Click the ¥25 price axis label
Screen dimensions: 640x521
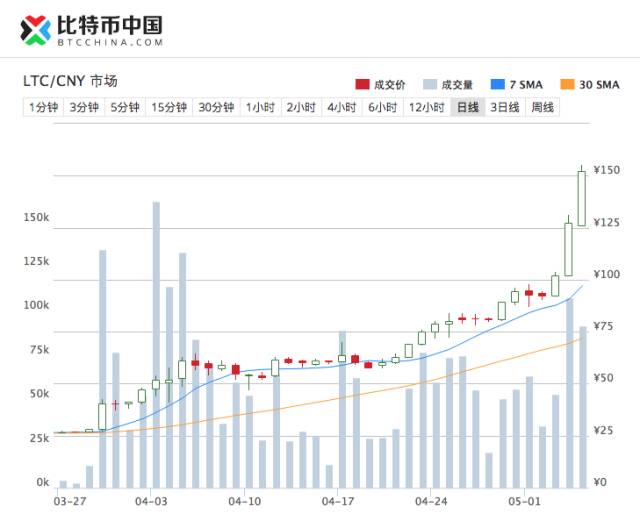(603, 430)
